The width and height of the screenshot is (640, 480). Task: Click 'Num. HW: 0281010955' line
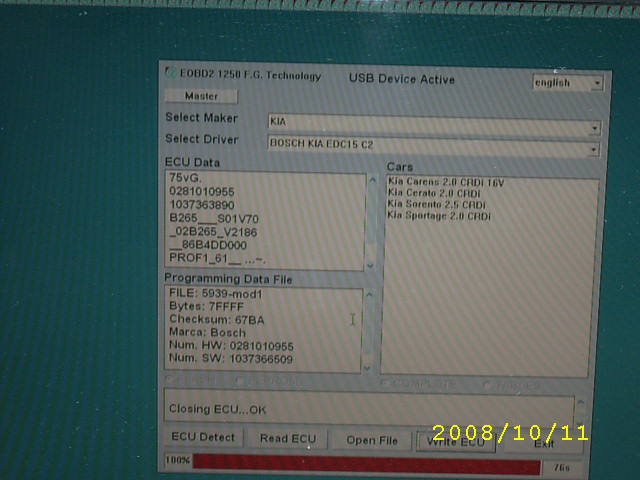click(231, 346)
